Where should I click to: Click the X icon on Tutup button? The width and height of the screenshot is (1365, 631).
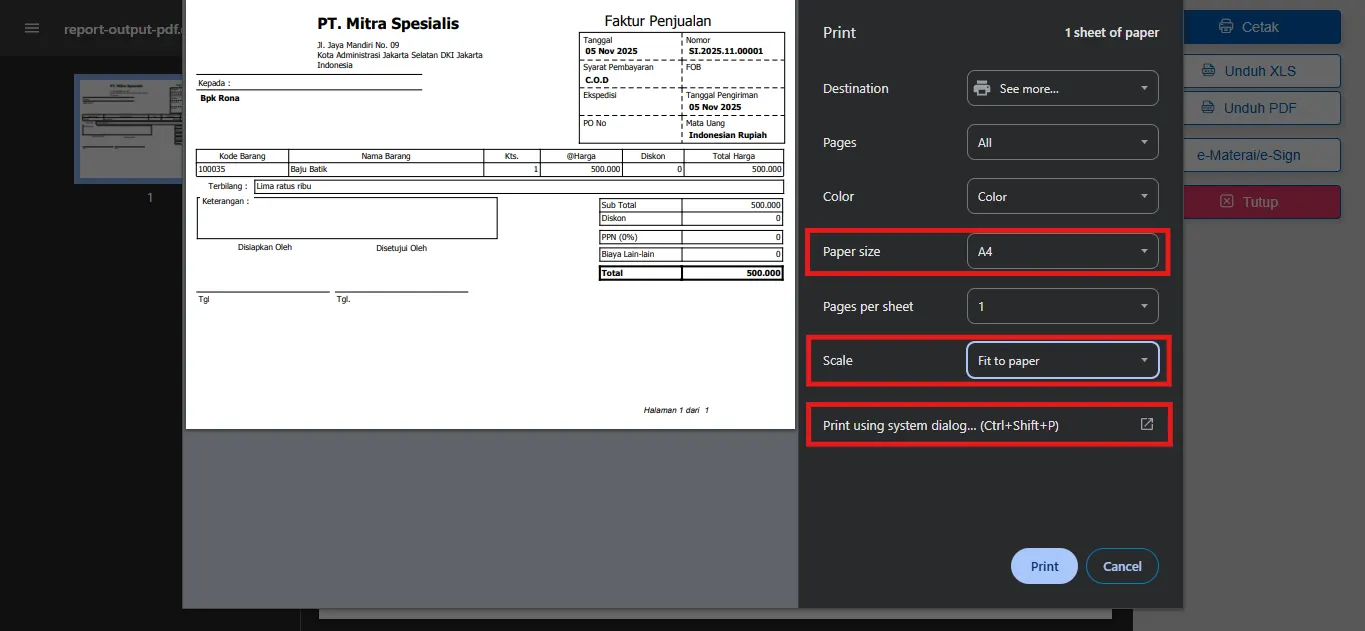[1226, 202]
